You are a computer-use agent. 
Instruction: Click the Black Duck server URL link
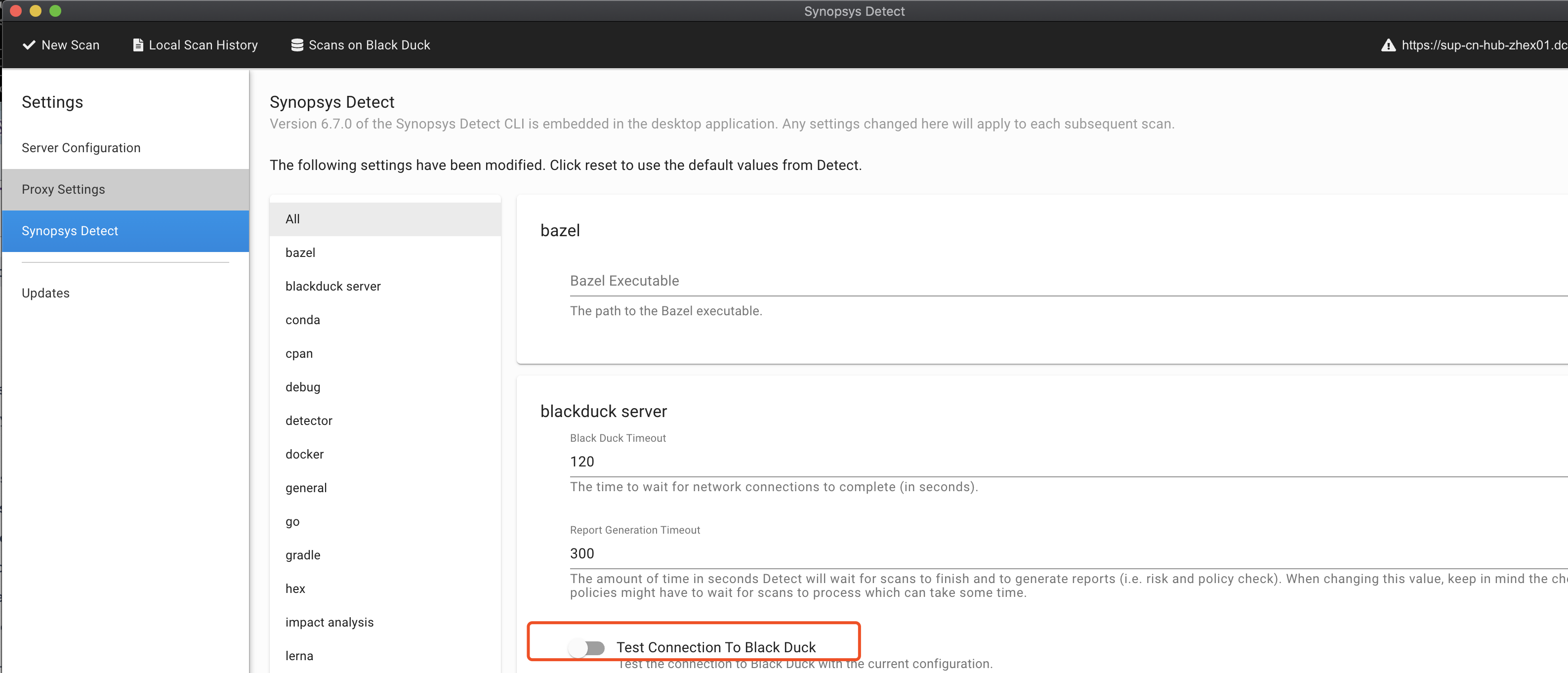1483,45
